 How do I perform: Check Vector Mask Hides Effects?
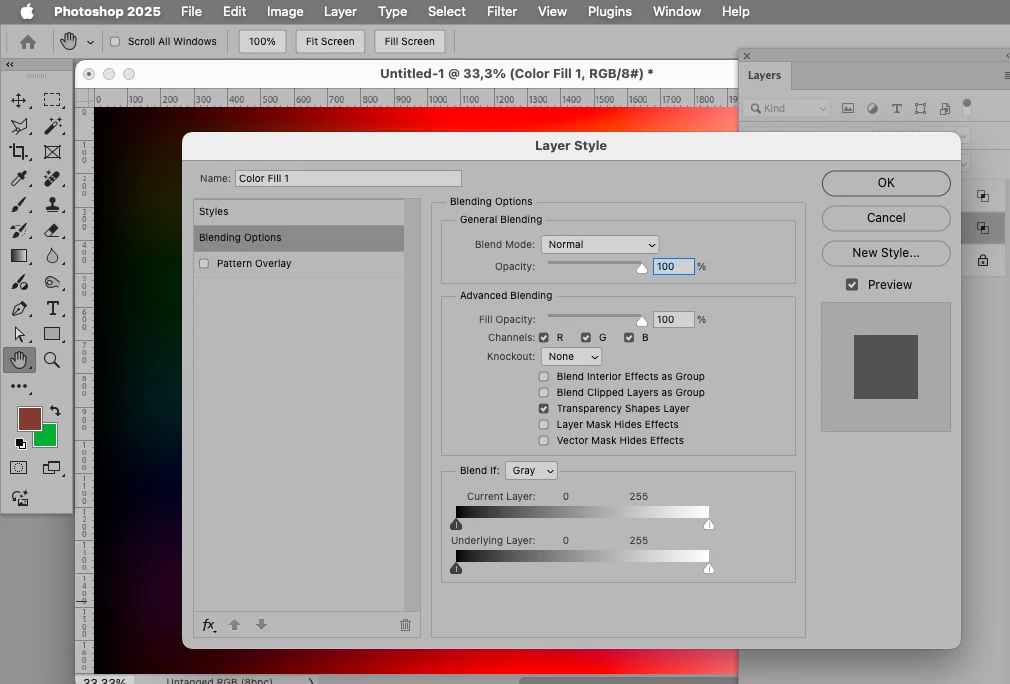pyautogui.click(x=544, y=441)
